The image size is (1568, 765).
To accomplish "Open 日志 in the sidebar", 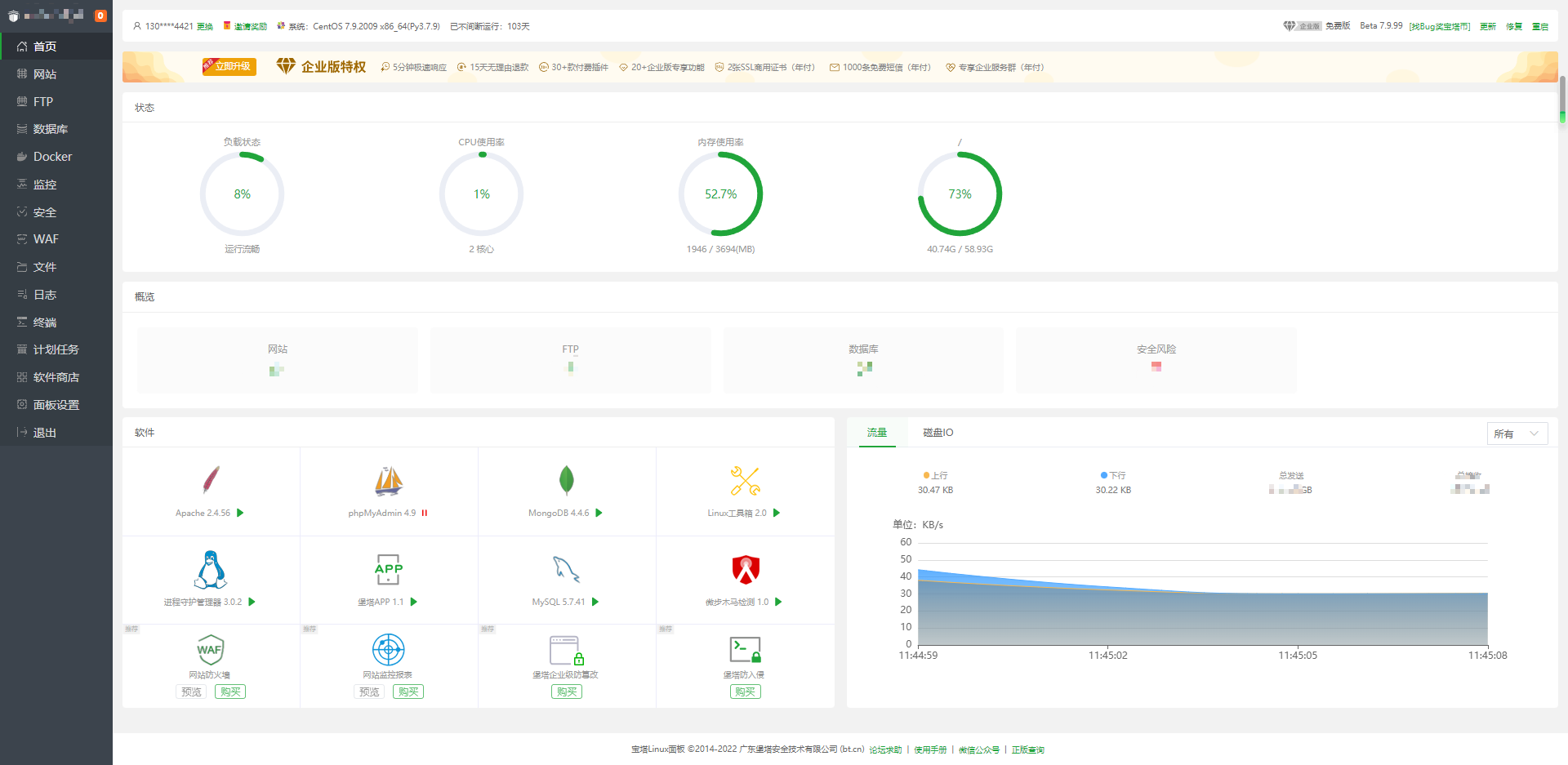I will (56, 295).
